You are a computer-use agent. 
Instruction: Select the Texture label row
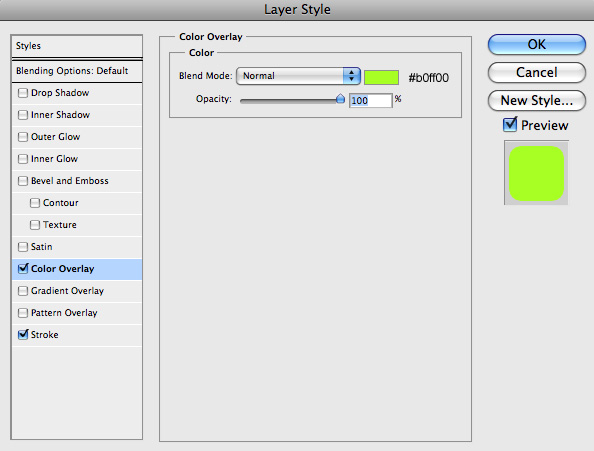(x=77, y=225)
